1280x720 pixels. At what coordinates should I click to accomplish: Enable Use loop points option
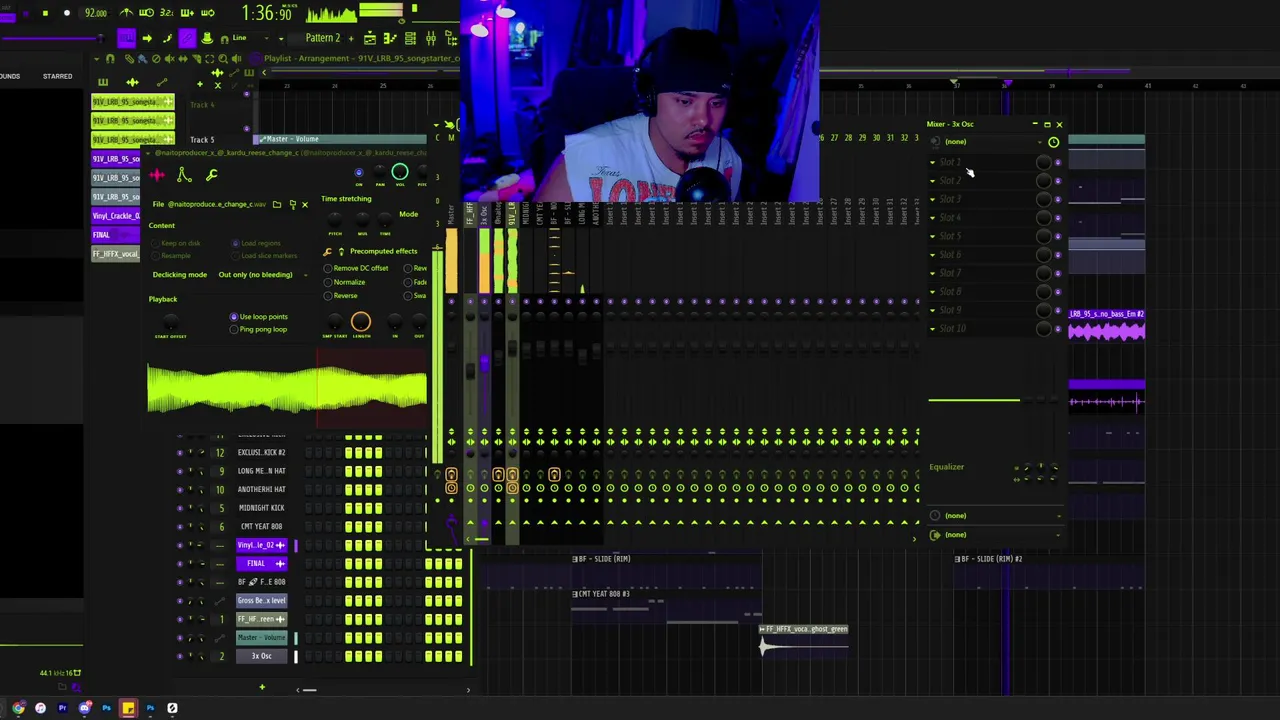[258, 317]
